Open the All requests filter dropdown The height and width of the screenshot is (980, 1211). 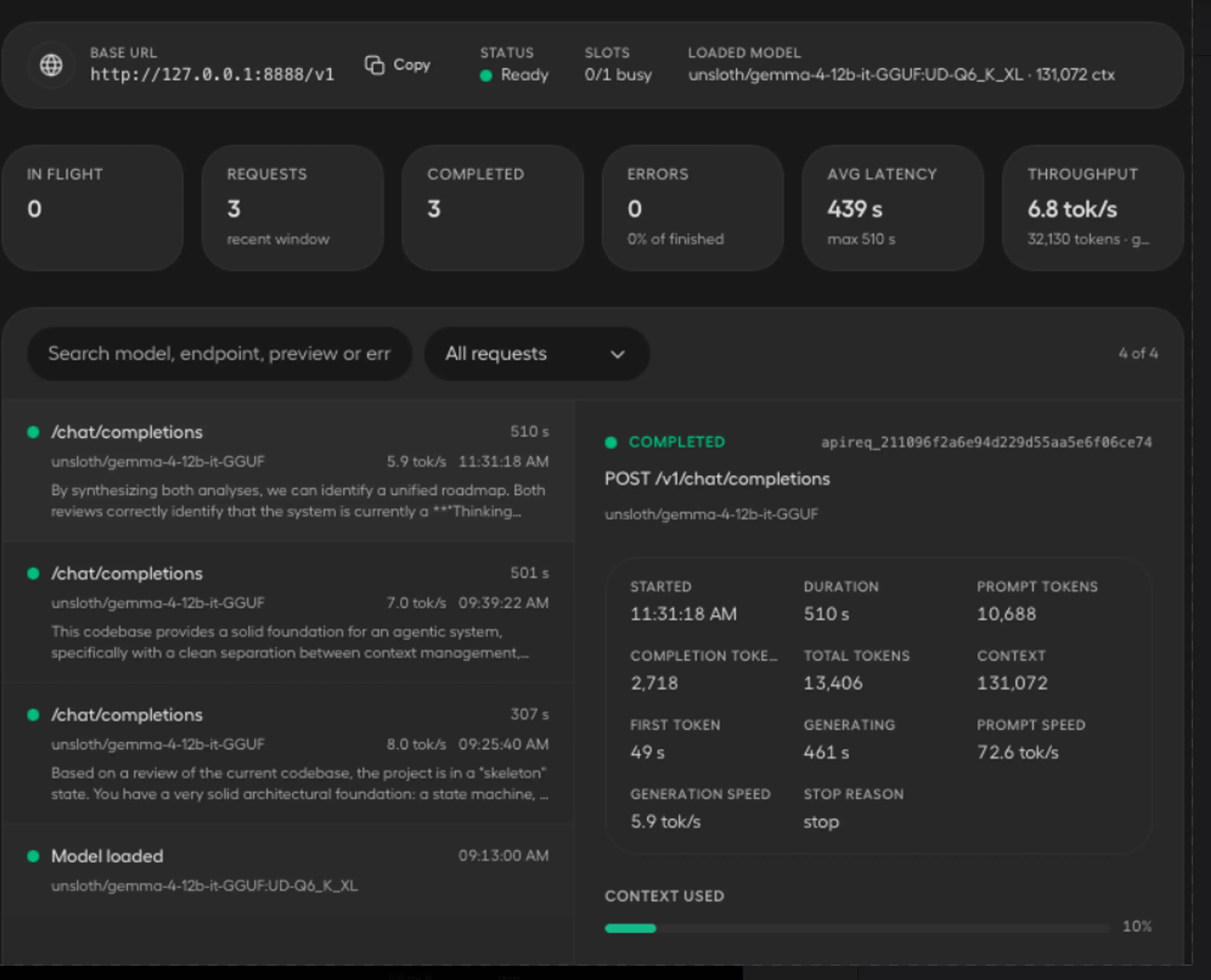[537, 354]
